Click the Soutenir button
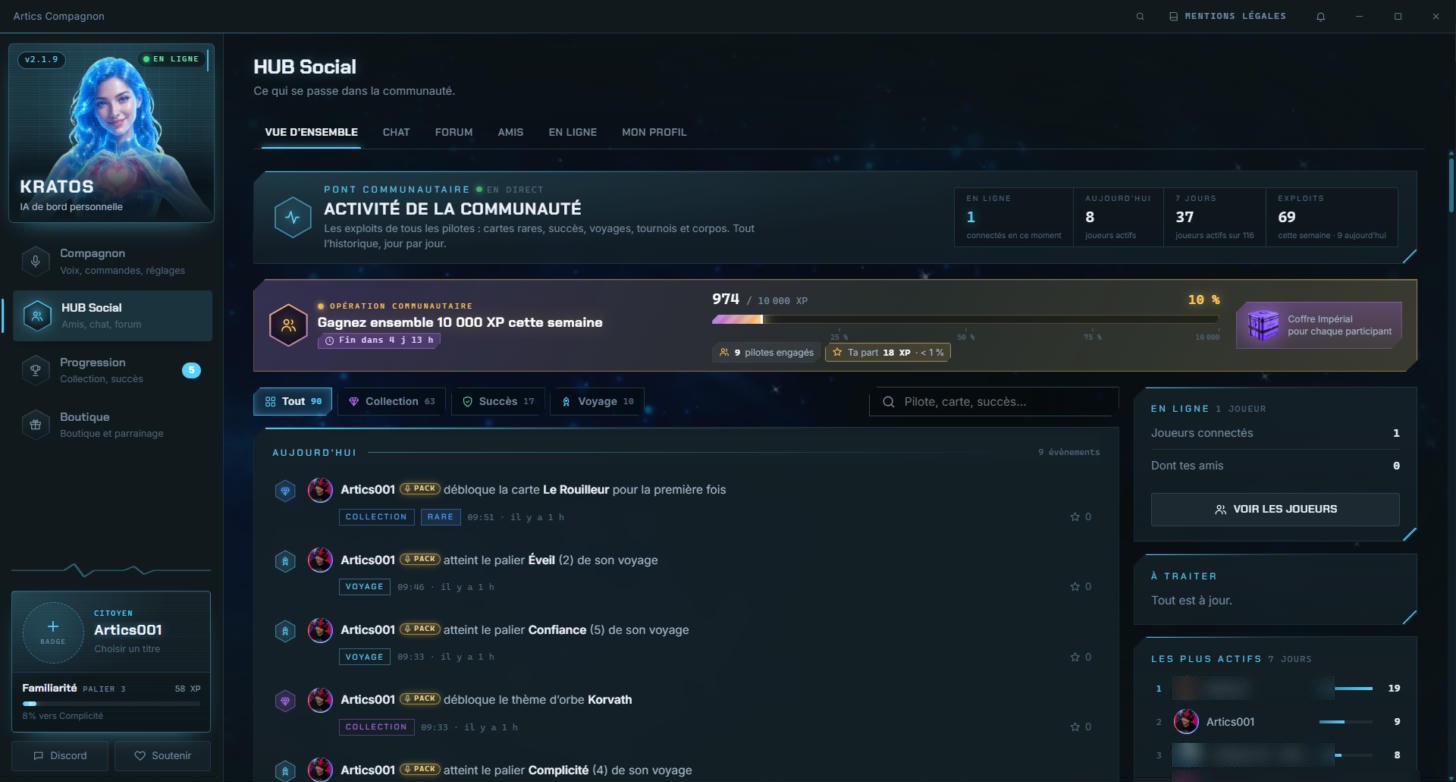This screenshot has width=1456, height=782. point(163,756)
